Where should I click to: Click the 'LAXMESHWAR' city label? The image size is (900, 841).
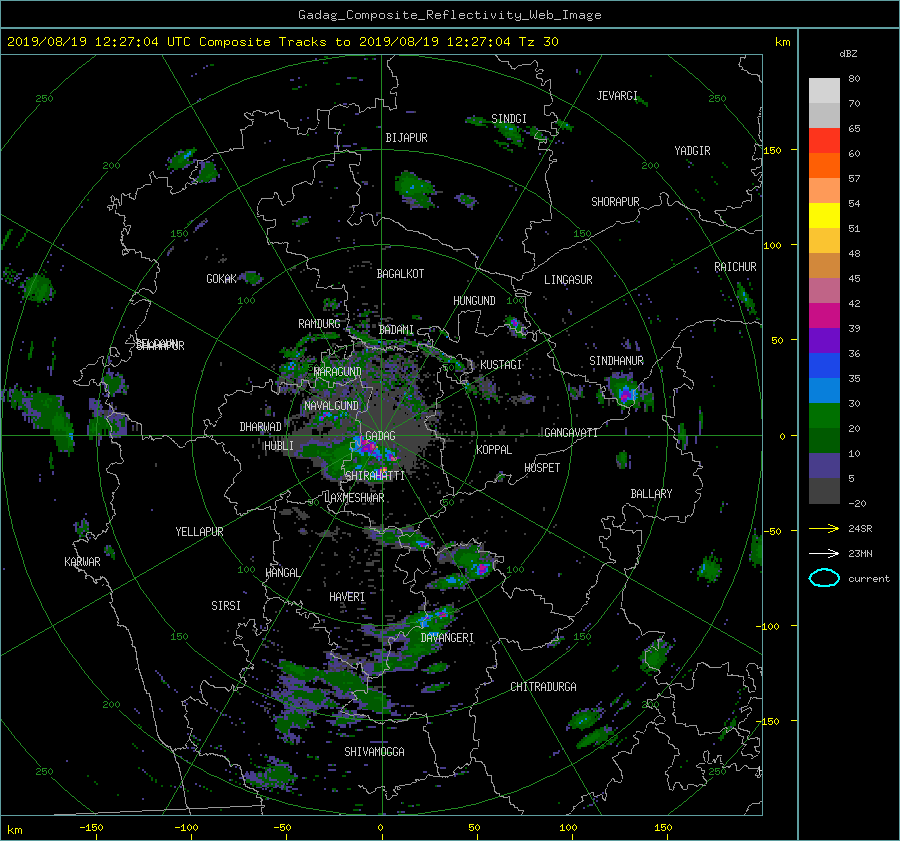(x=354, y=498)
